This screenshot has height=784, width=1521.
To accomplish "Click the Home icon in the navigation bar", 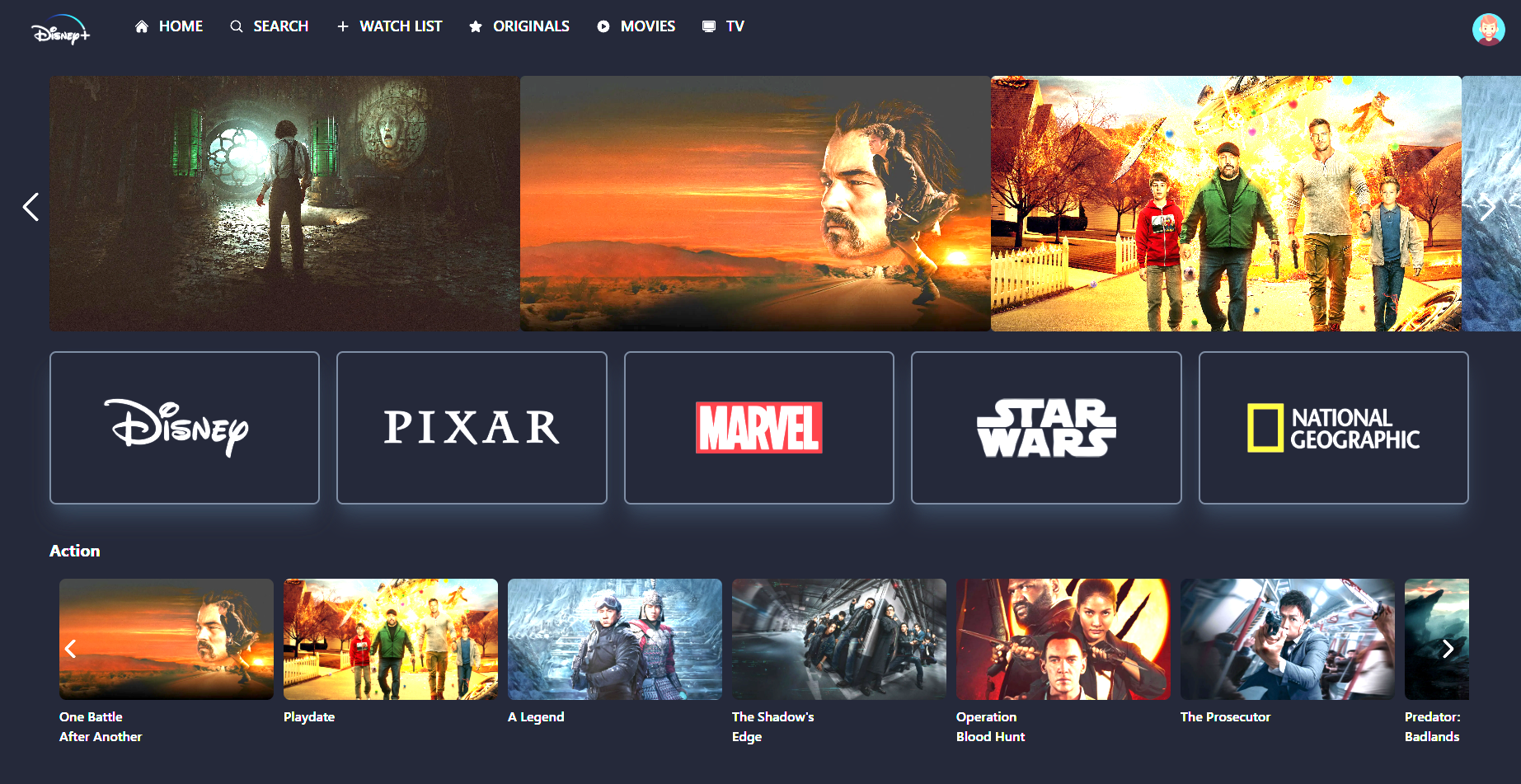I will 140,26.
